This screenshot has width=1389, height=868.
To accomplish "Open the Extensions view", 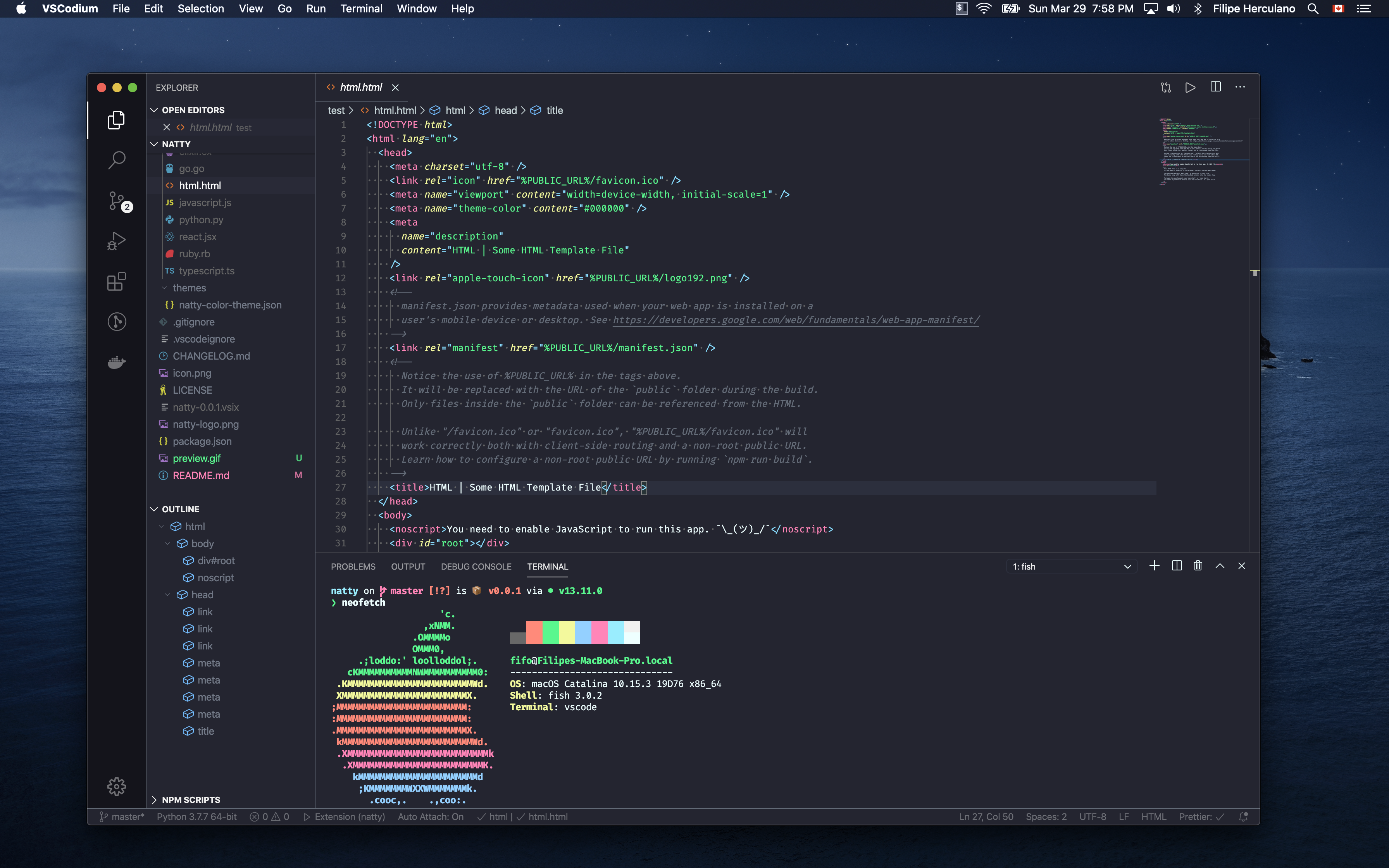I will [x=117, y=281].
